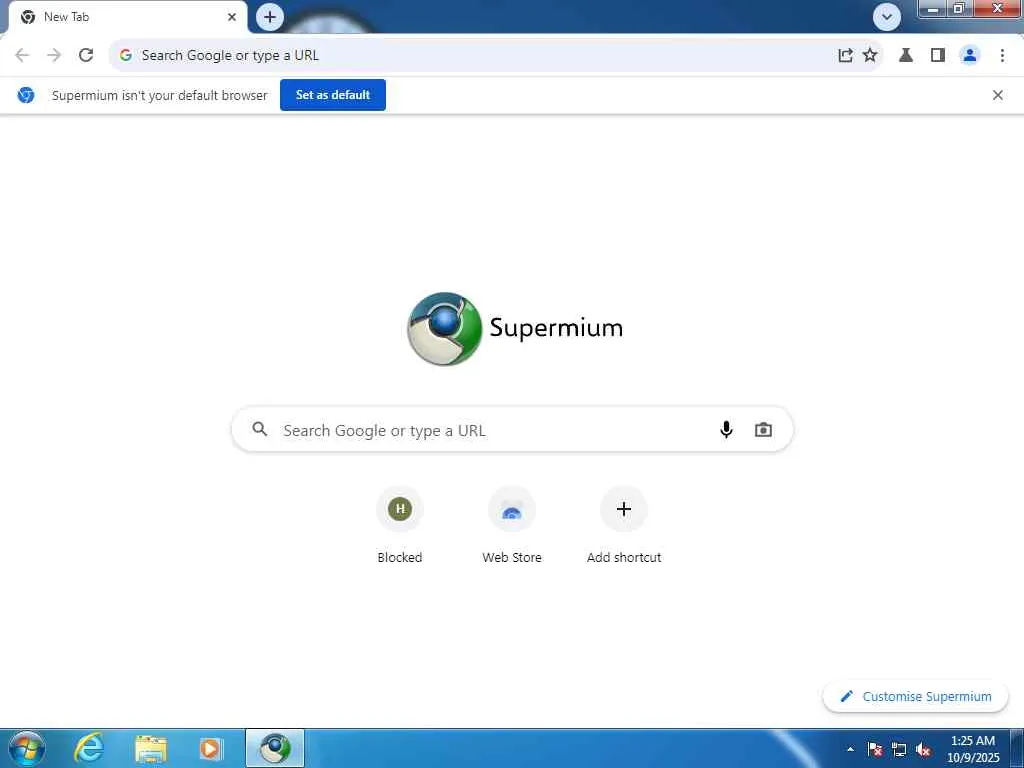Open the Blocked shortcut tile
Screen dimensions: 1024x768
click(x=400, y=526)
